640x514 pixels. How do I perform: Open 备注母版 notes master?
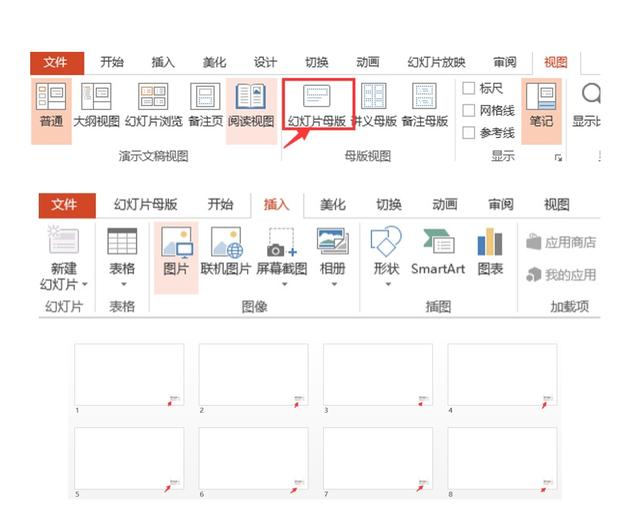(x=424, y=105)
